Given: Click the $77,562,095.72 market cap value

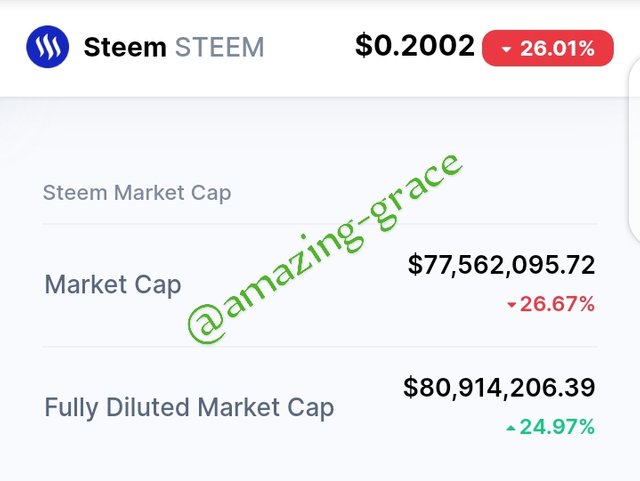Looking at the screenshot, I should point(501,265).
